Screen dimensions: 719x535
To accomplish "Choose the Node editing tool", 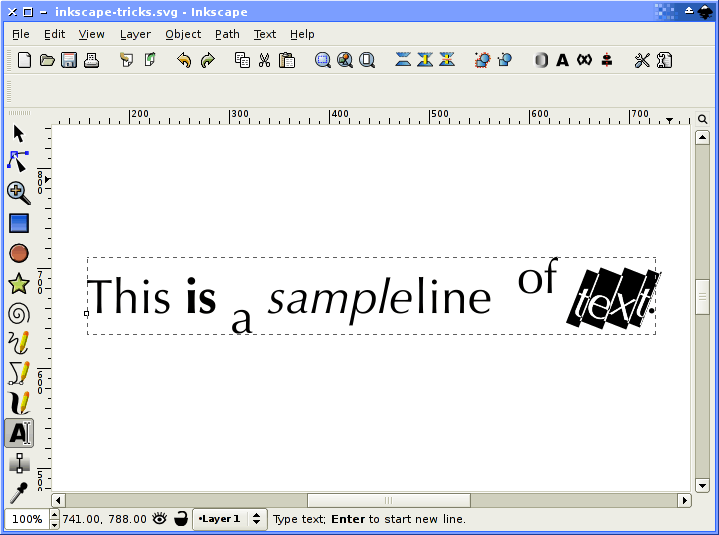I will pyautogui.click(x=18, y=161).
